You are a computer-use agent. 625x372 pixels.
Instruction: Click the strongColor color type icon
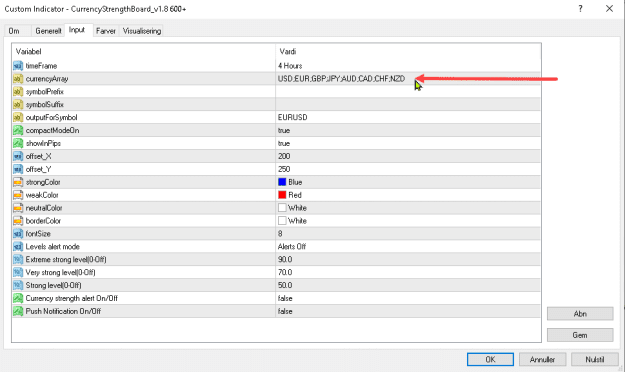[x=18, y=182]
